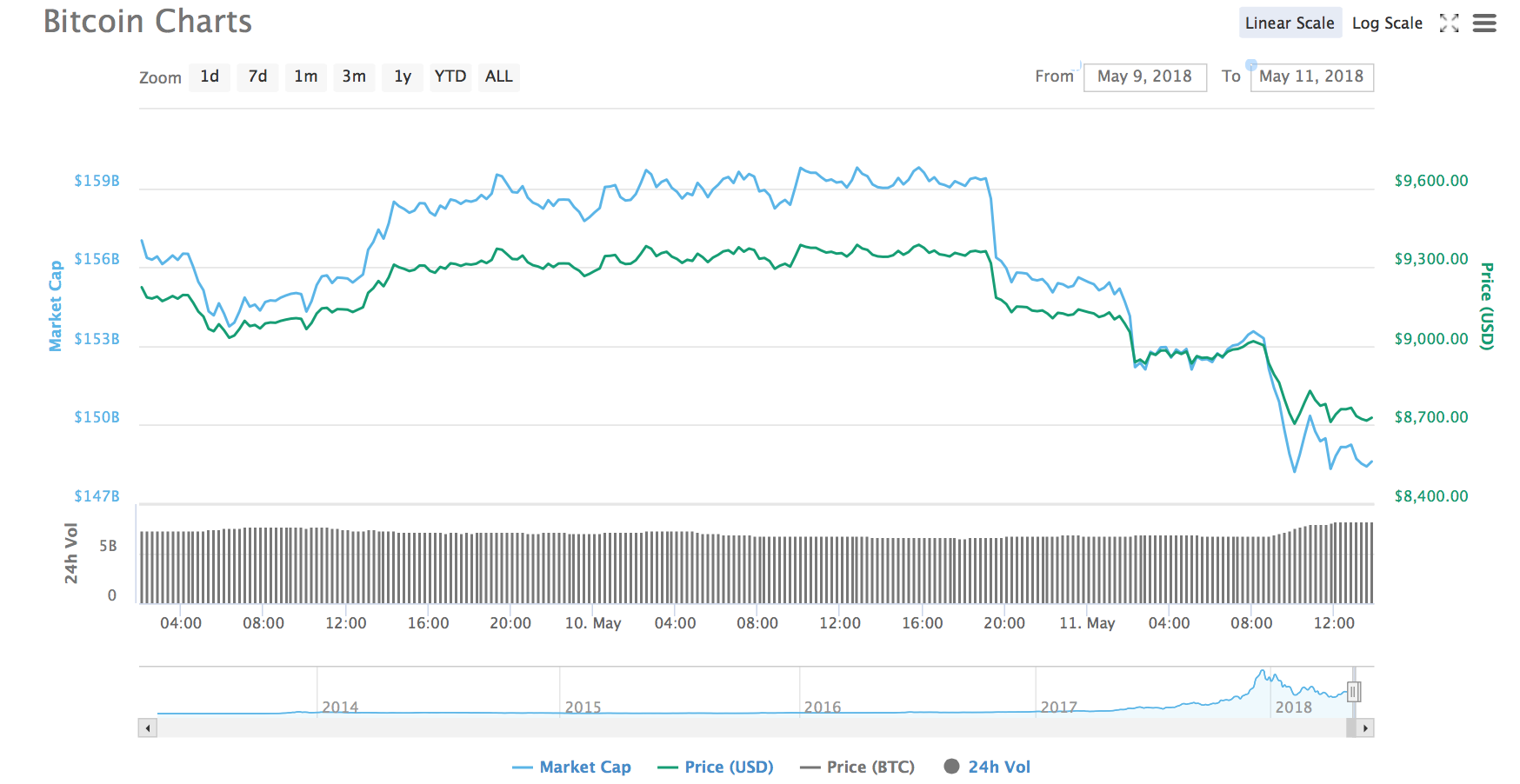Click the 2018 label in navigator
This screenshot has height=784, width=1520.
click(1294, 708)
